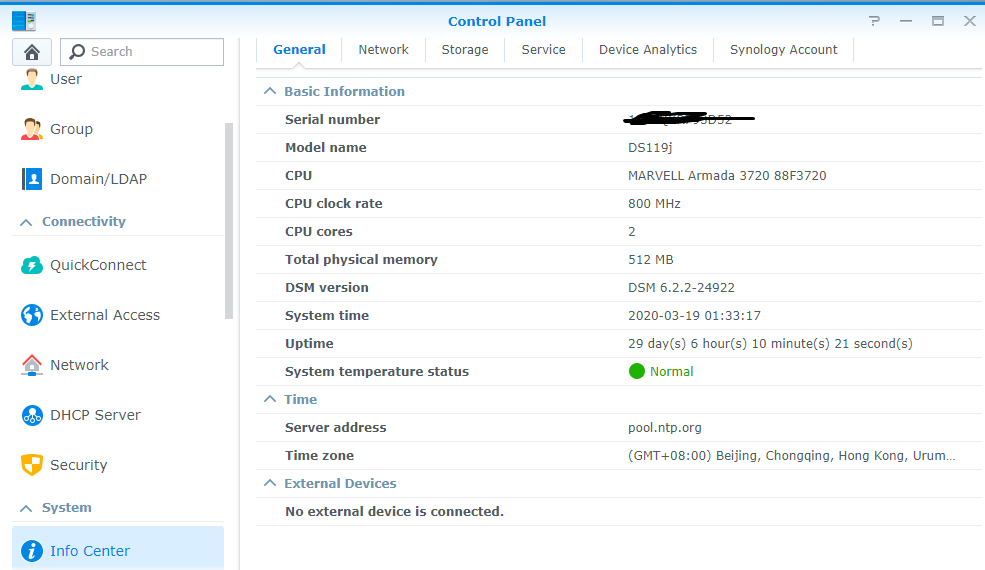
Task: Click the server address pool.ntp.org
Action: (665, 428)
